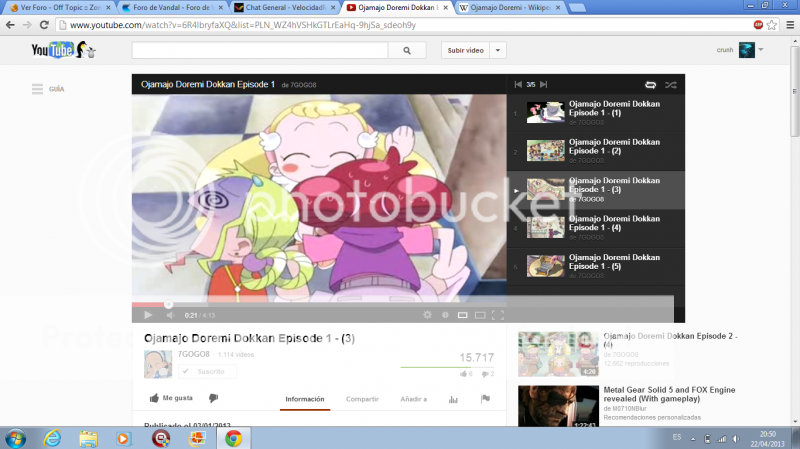Click the YouTube search input field
The width and height of the screenshot is (800, 449).
[x=260, y=50]
